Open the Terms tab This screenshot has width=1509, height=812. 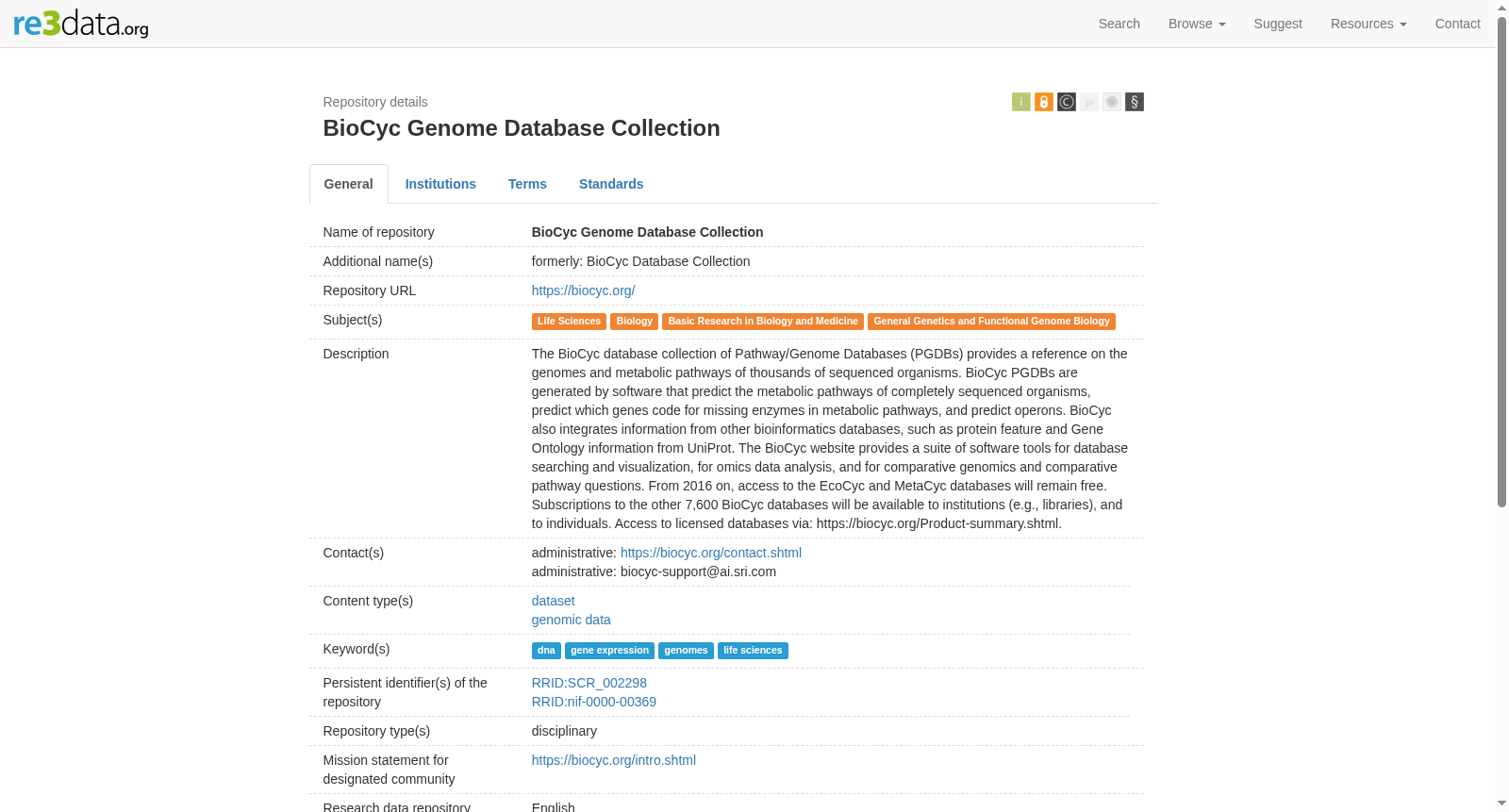(x=527, y=184)
